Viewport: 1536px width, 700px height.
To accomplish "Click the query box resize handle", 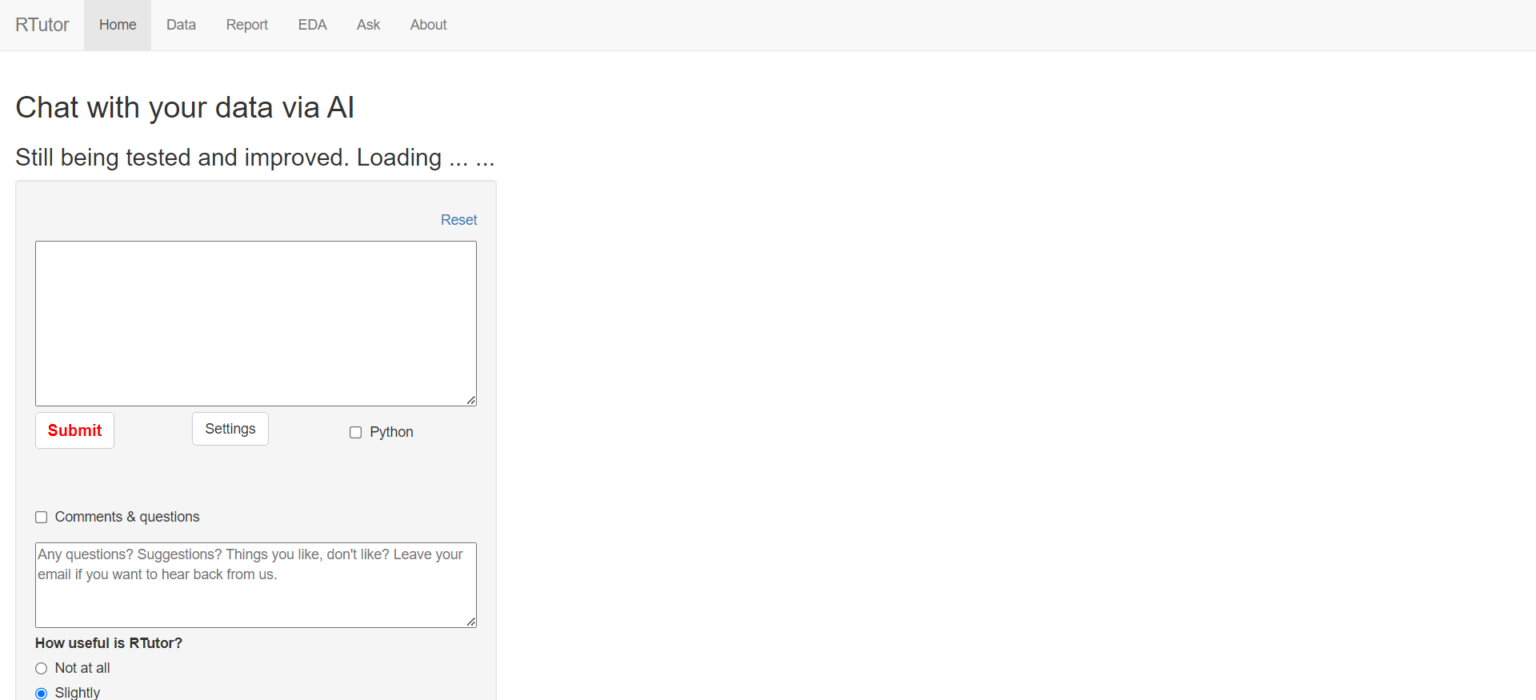I will tap(470, 399).
